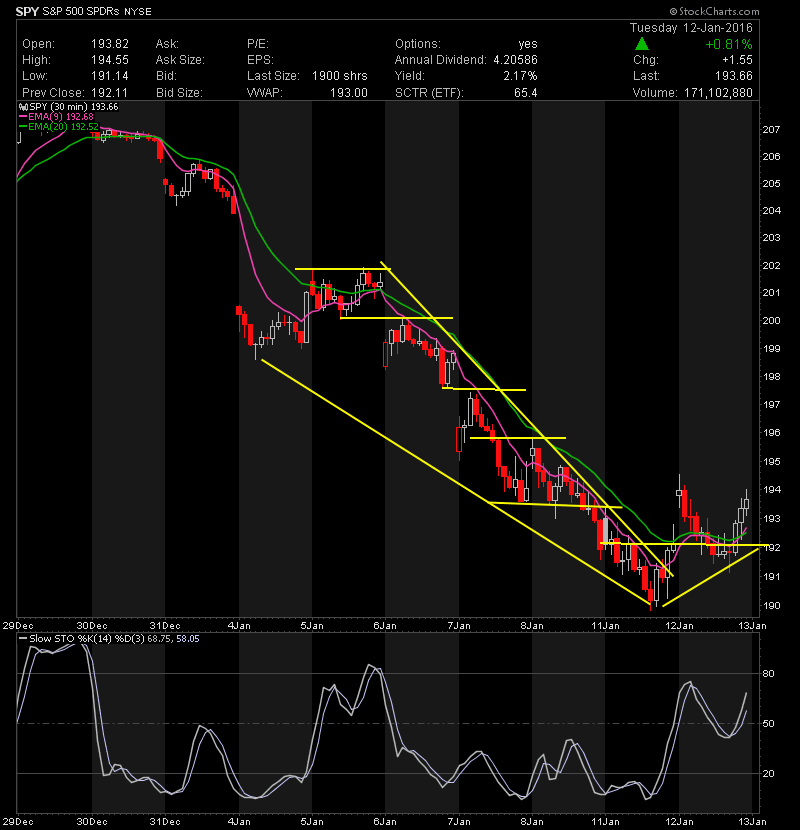This screenshot has width=800, height=830.
Task: Click the green up-arrow change indicator
Action: 642,43
